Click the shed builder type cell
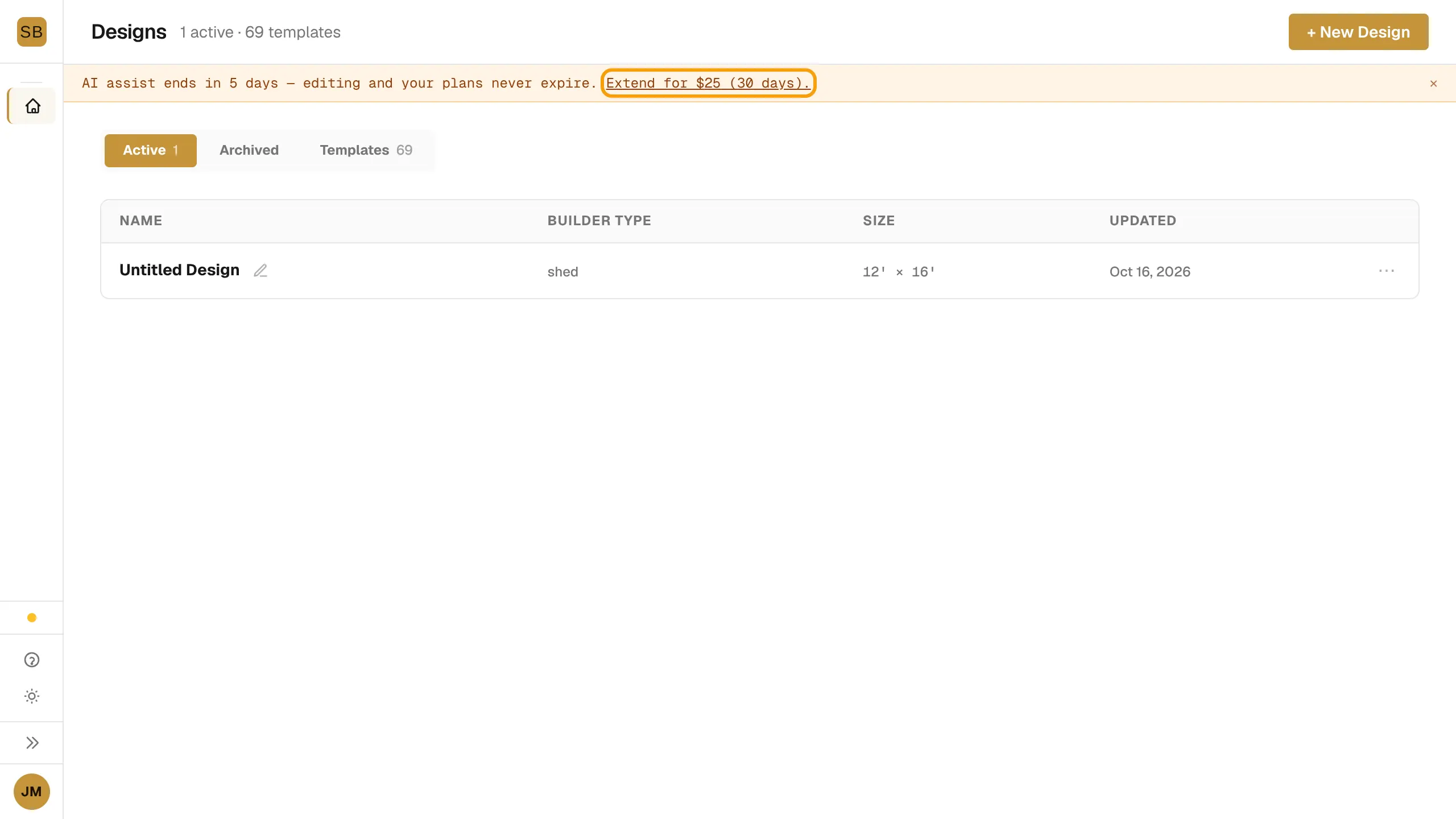The height and width of the screenshot is (819, 1456). [562, 272]
